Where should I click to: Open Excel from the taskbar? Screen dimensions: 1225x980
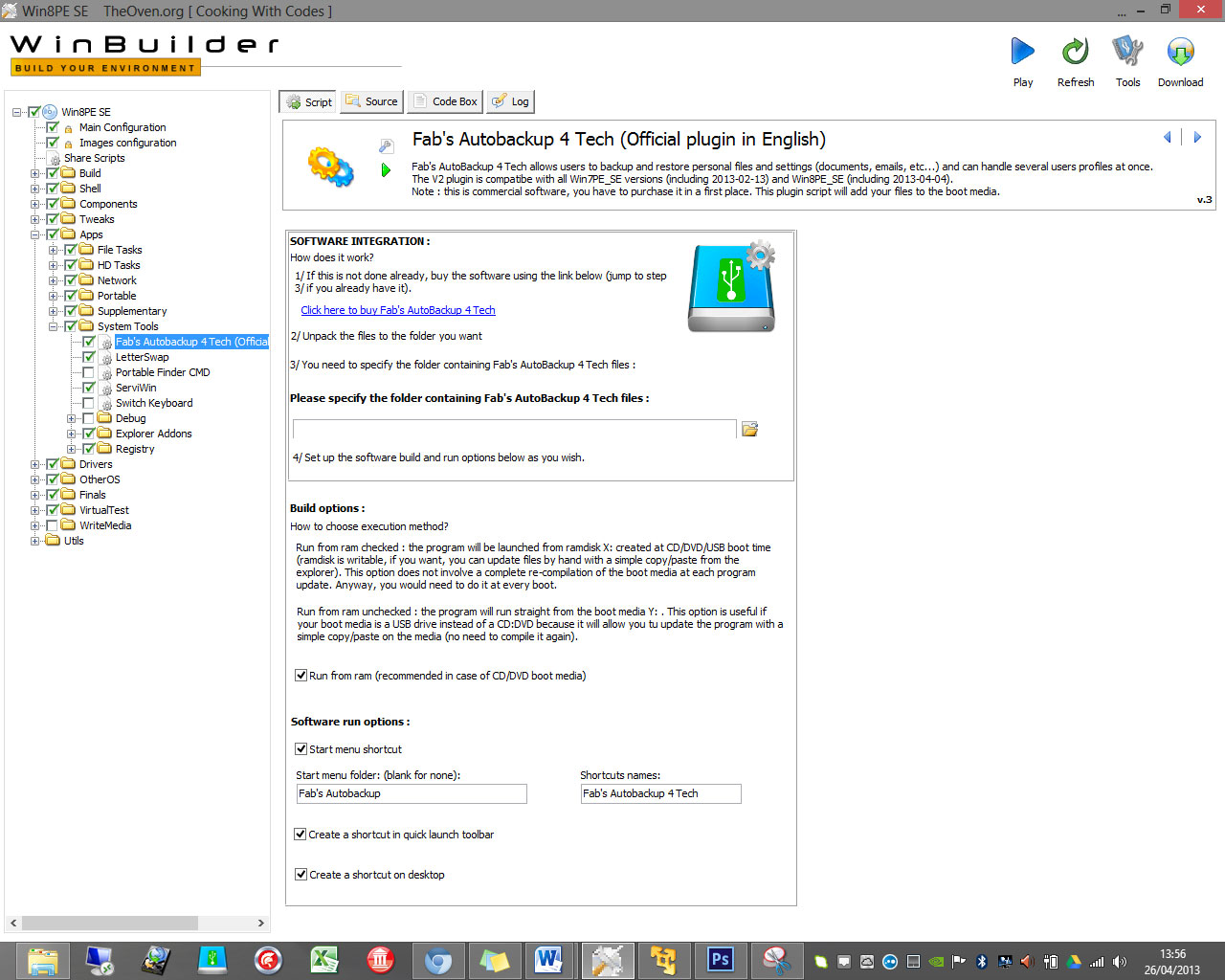click(324, 960)
